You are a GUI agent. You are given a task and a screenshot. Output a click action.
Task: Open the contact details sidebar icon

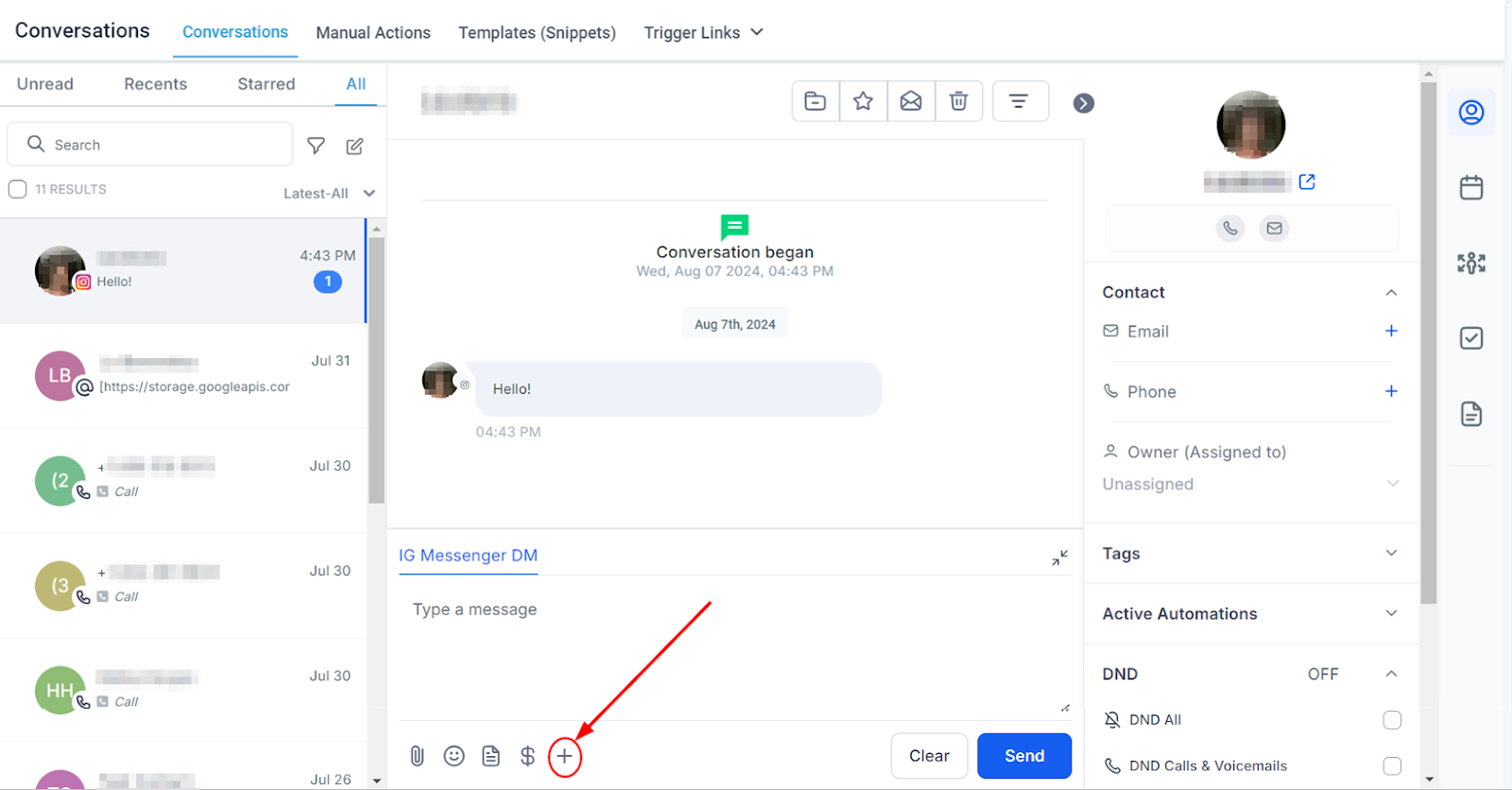tap(1471, 112)
